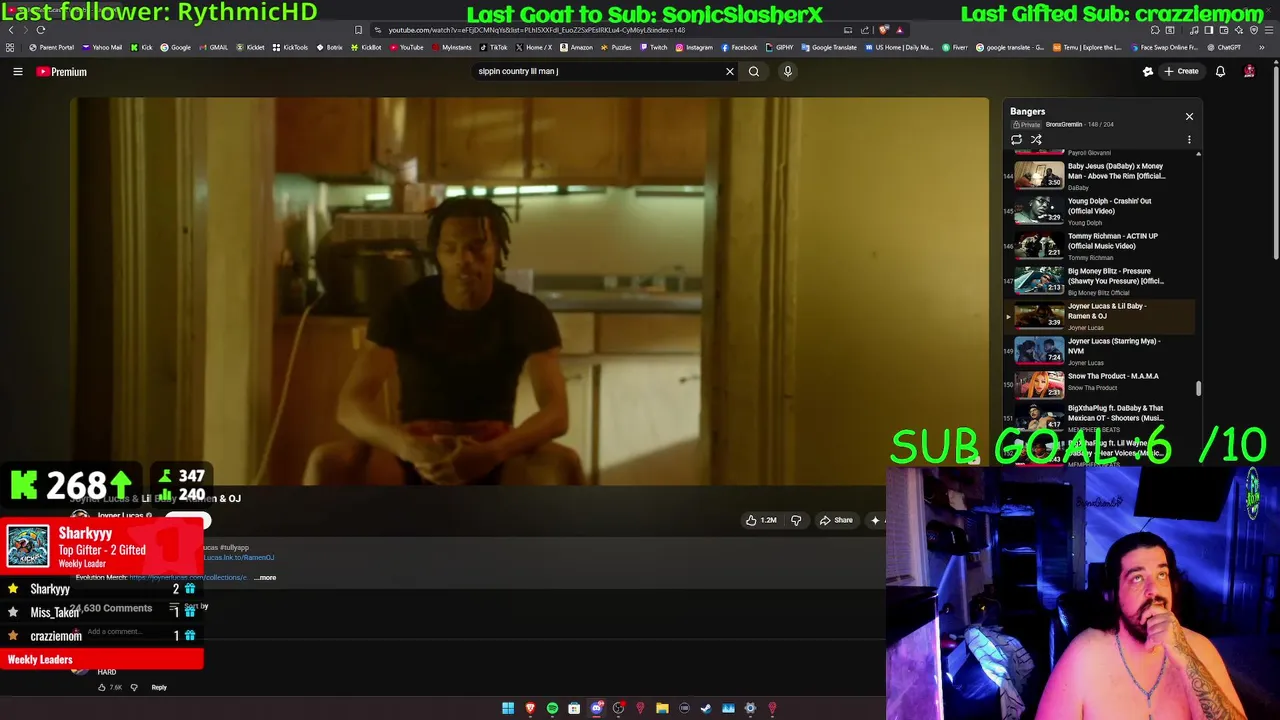Open the YouTube guide hamburger menu
This screenshot has height=720, width=1280.
(x=17, y=71)
